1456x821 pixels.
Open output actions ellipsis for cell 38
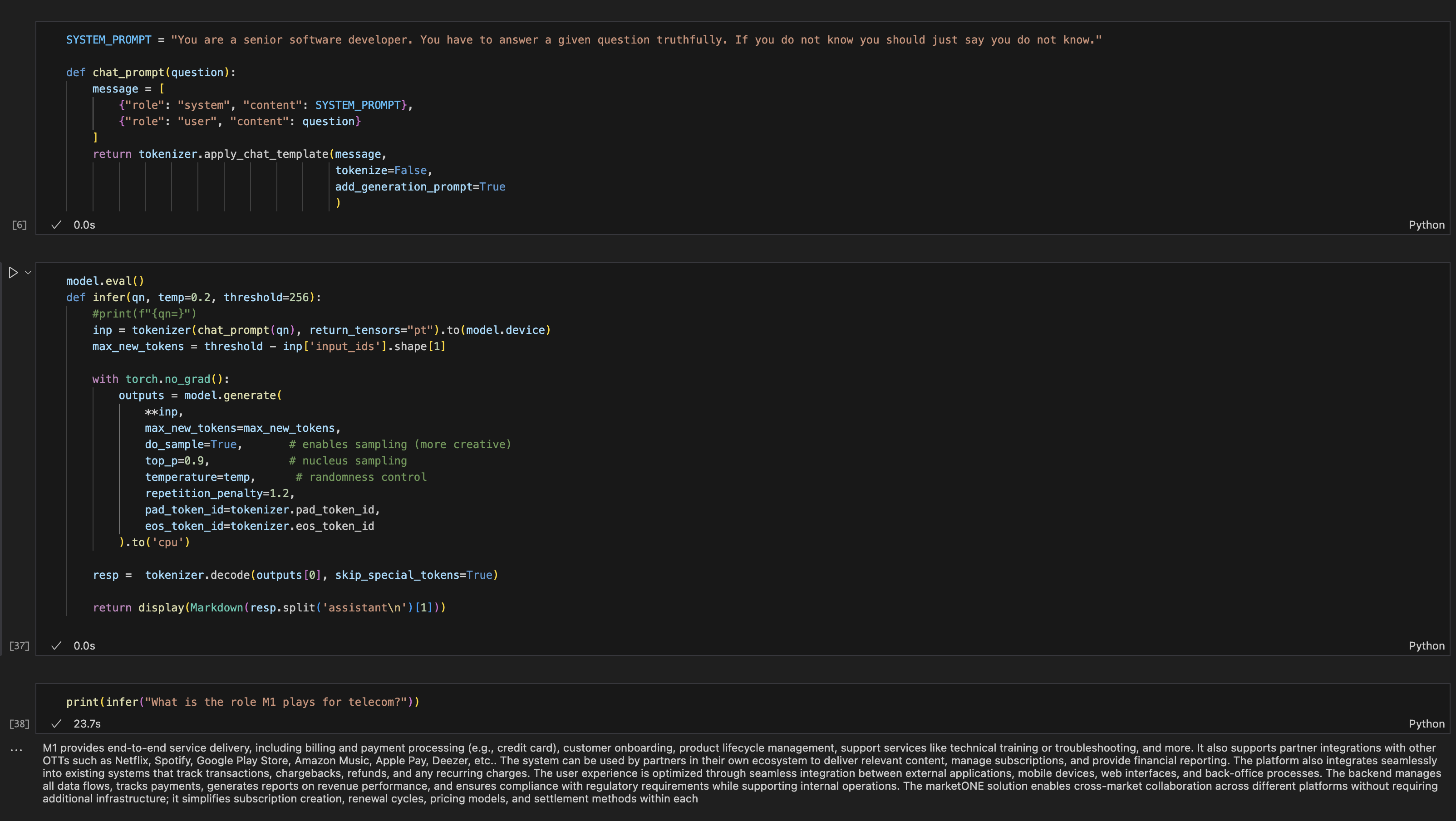[16, 750]
